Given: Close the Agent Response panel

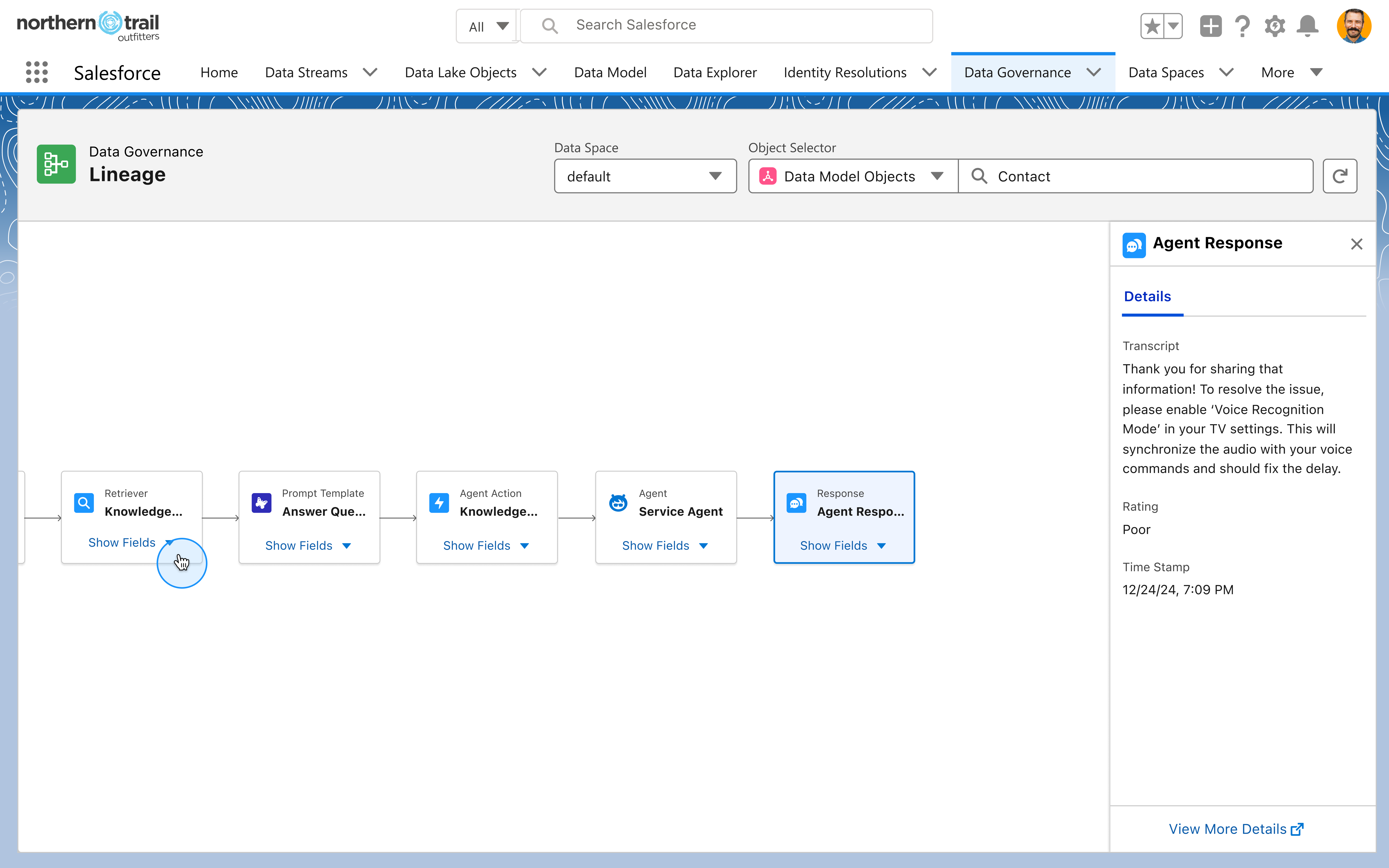Looking at the screenshot, I should [1356, 244].
